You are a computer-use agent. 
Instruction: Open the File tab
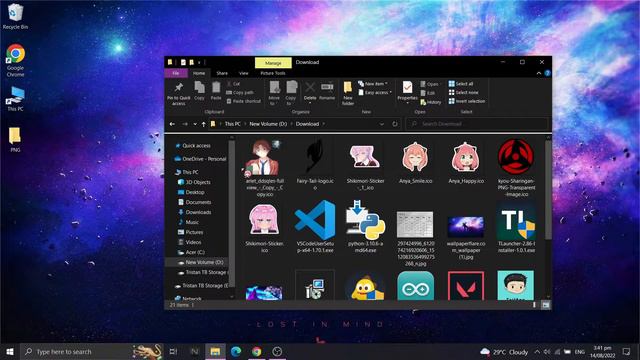pyautogui.click(x=176, y=73)
